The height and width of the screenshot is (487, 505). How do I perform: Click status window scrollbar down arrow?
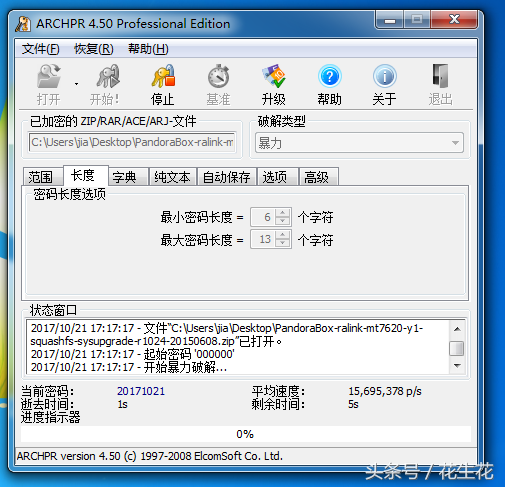(x=457, y=366)
